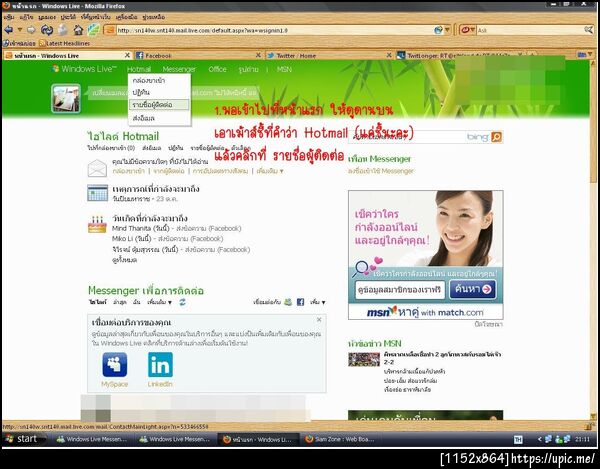
Task: Open Messenger in Windows Live navigation
Action: pyautogui.click(x=179, y=69)
